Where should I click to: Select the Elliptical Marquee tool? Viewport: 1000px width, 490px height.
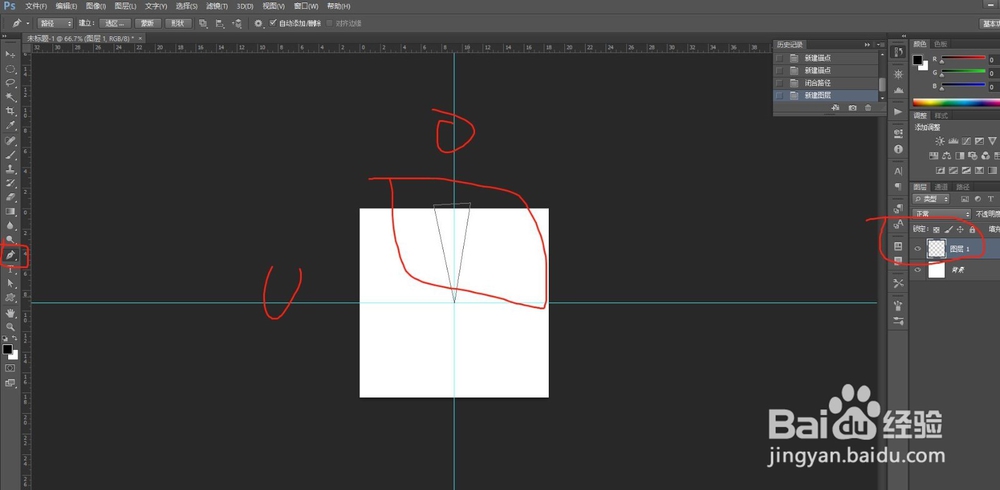point(10,69)
